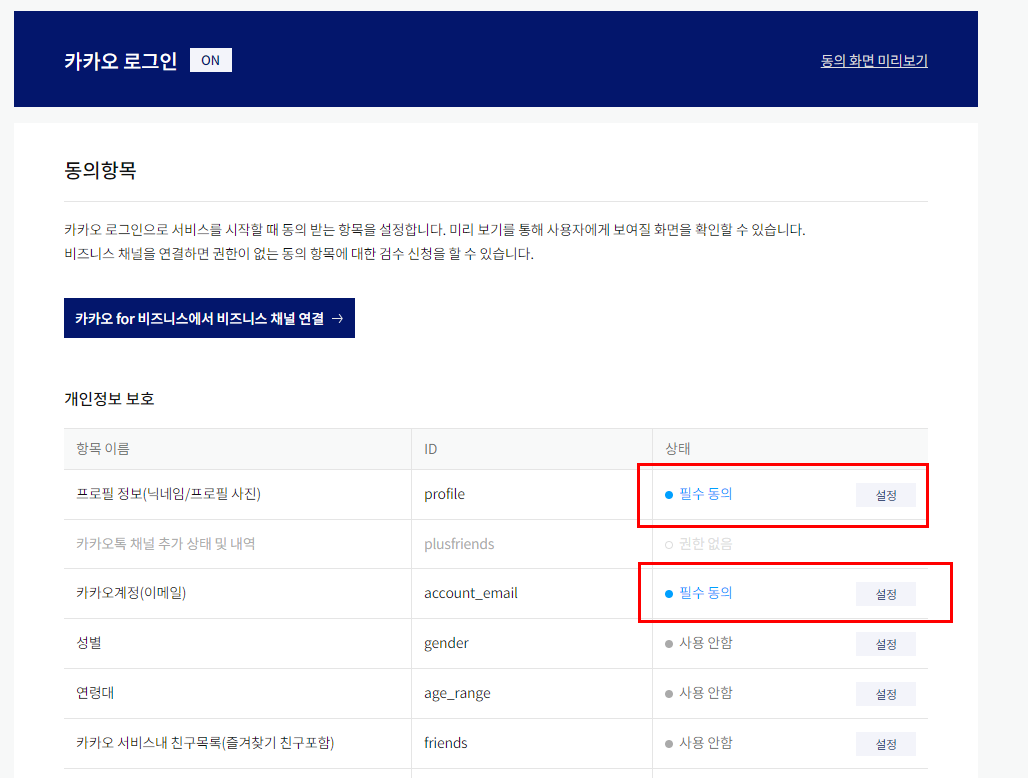
Task: Click 설정 for the friends row
Action: [x=886, y=744]
